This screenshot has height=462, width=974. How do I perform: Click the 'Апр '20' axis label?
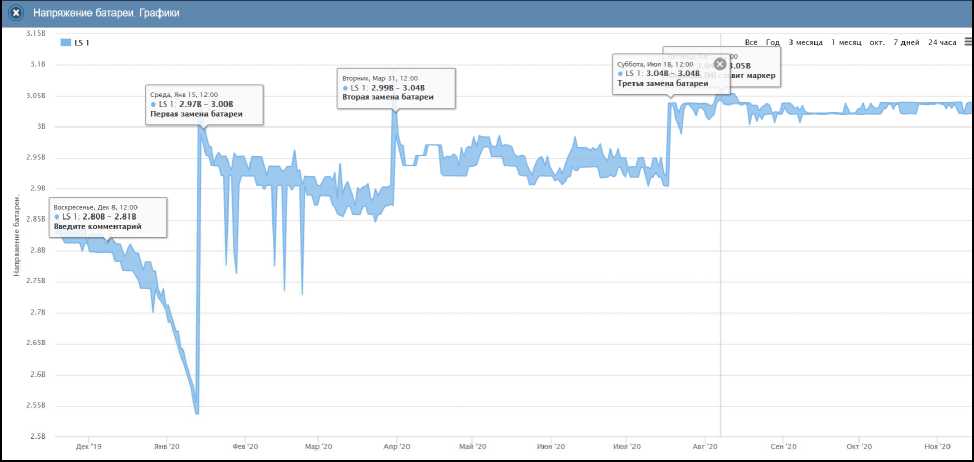coord(397,446)
